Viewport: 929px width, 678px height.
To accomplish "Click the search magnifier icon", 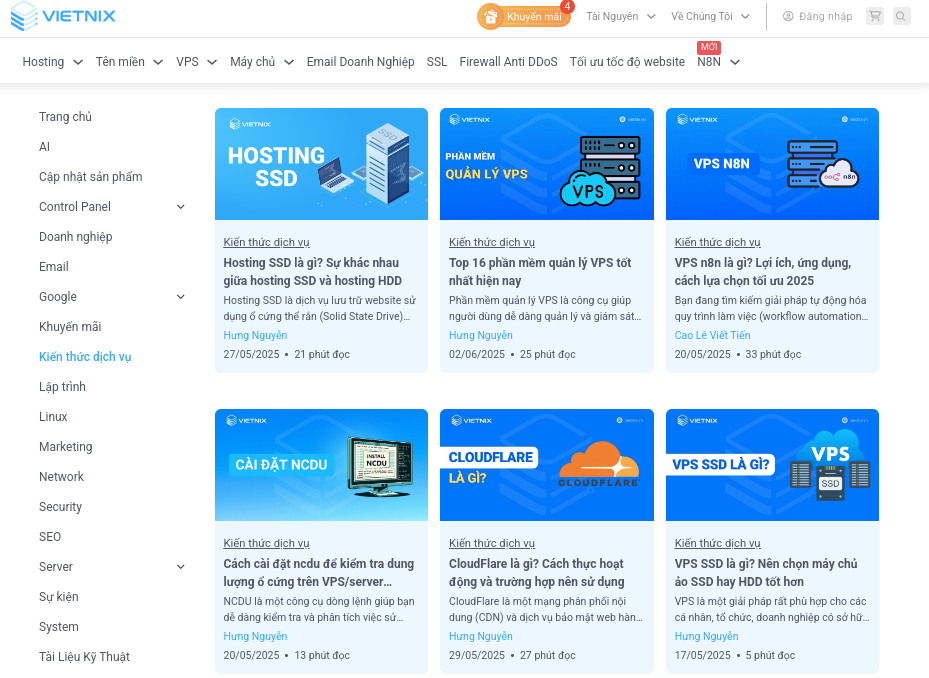I will (901, 16).
